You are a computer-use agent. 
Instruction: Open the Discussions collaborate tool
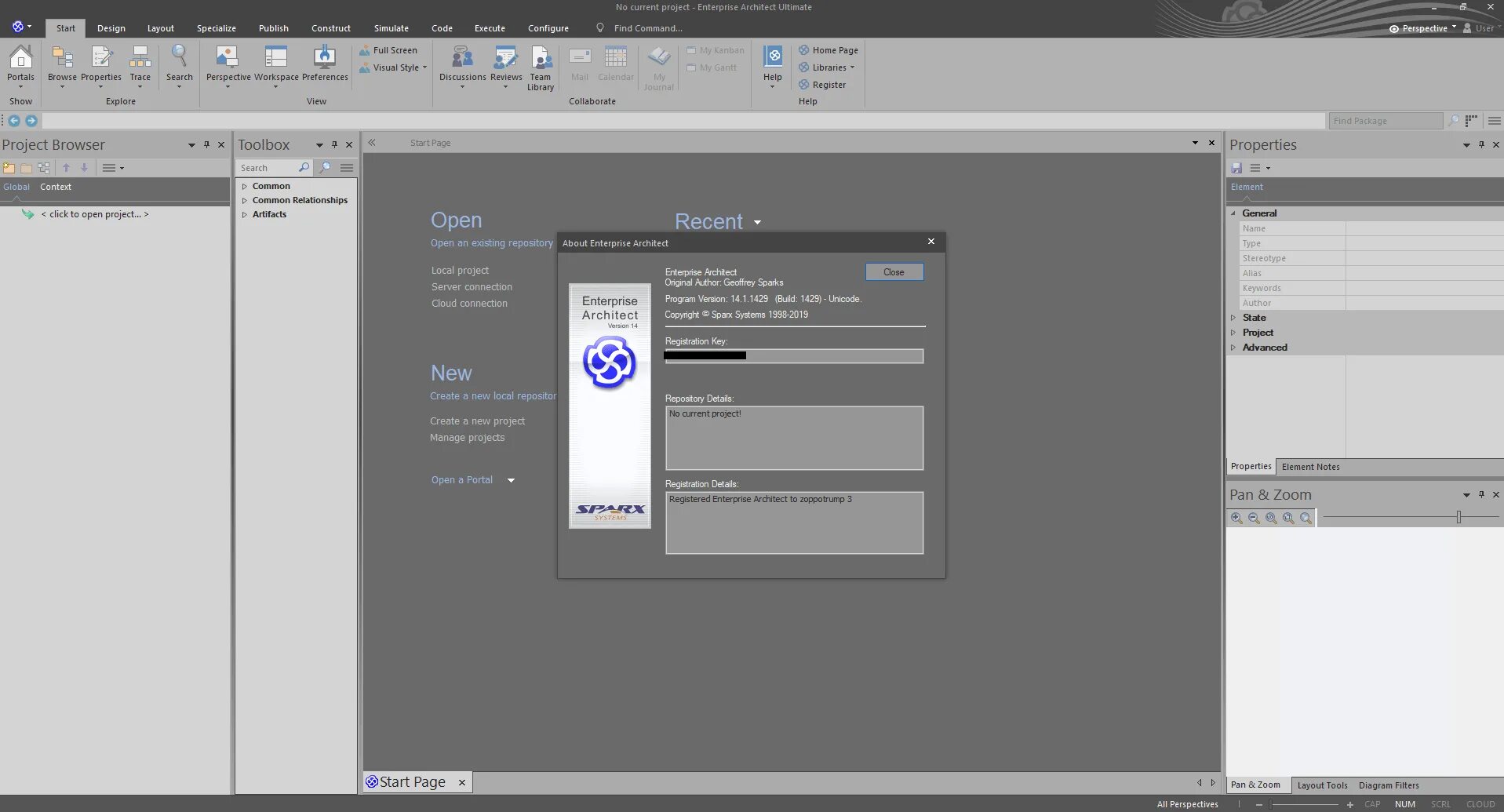tap(463, 64)
